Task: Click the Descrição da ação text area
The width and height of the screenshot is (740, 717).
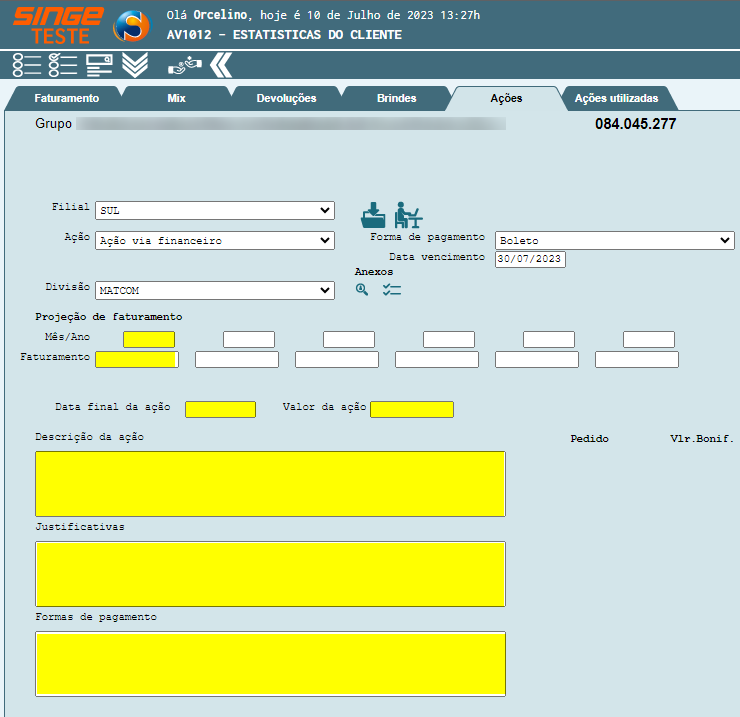Action: click(x=270, y=484)
